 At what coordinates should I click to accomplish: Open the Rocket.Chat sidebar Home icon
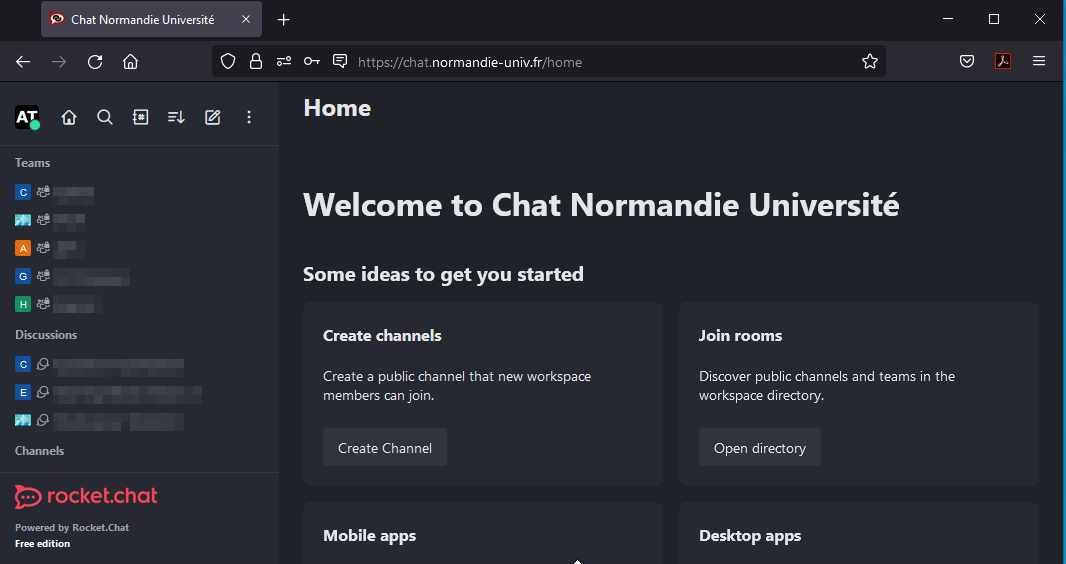click(x=69, y=117)
